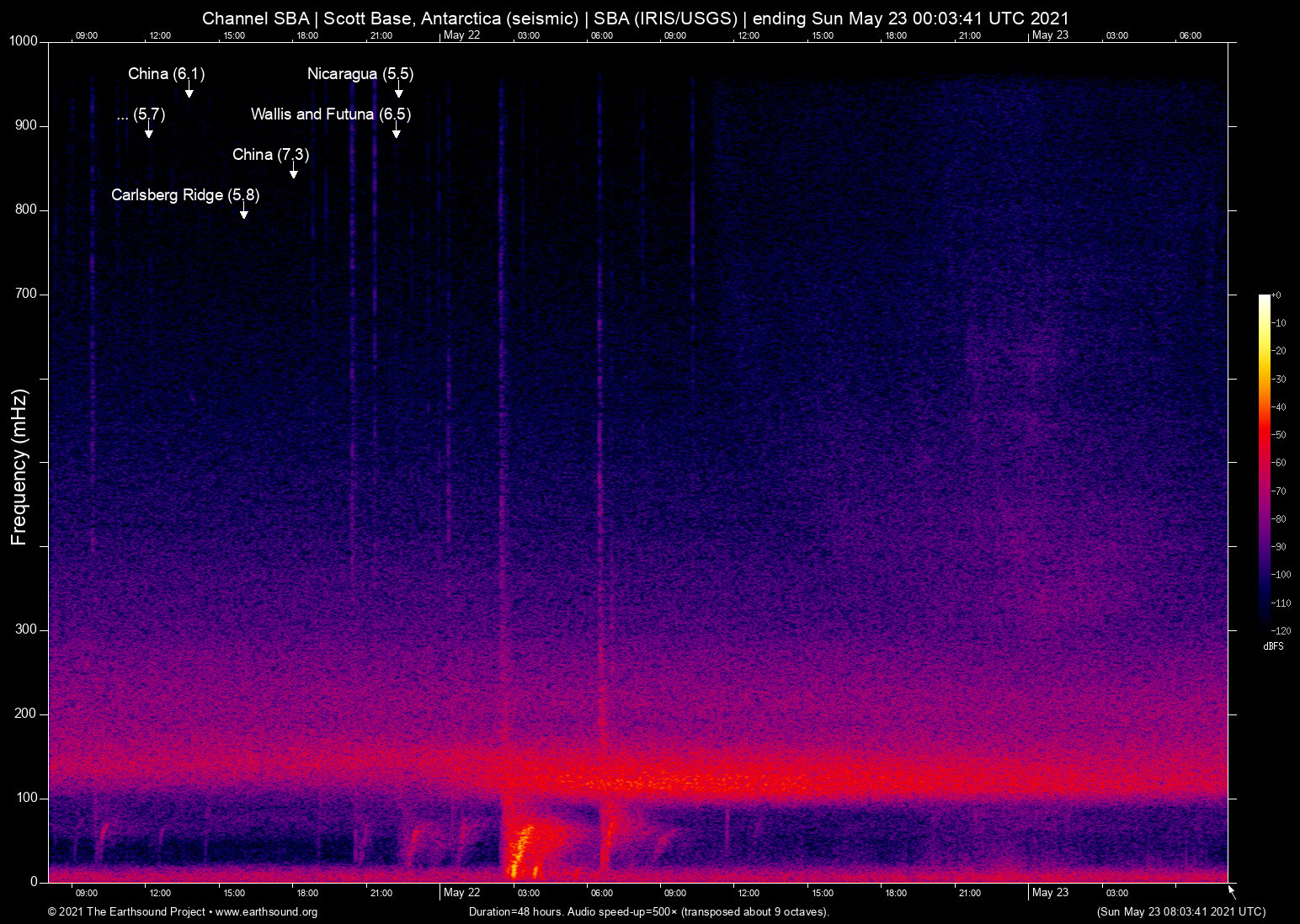The height and width of the screenshot is (924, 1300).
Task: Click the arrow beneath Carlsberg Ridge (5.8)
Action: [244, 212]
